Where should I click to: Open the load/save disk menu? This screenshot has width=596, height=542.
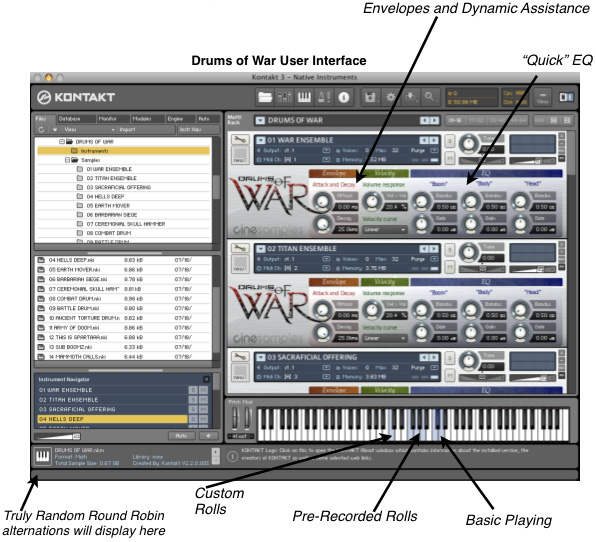coord(370,97)
